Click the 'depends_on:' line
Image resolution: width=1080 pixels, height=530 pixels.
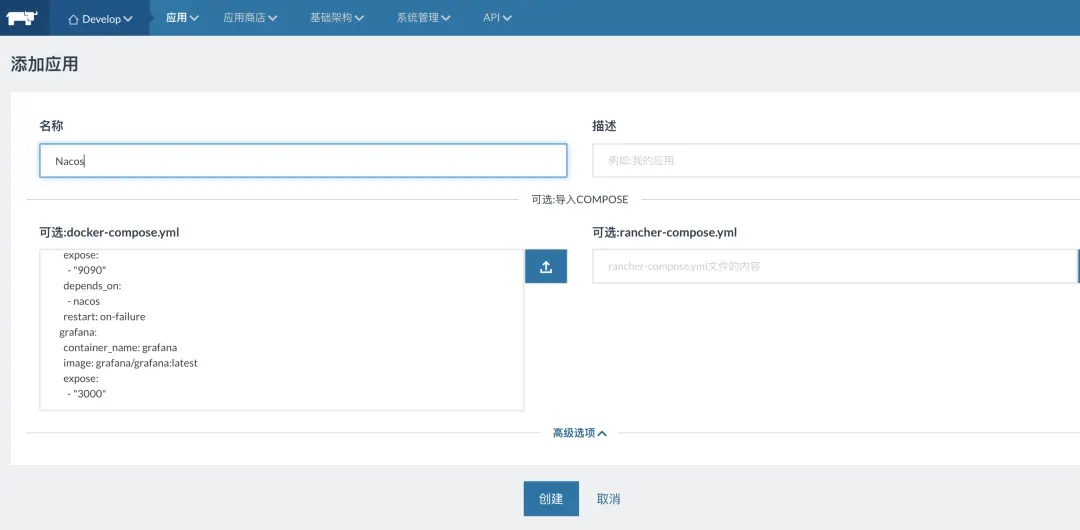92,286
